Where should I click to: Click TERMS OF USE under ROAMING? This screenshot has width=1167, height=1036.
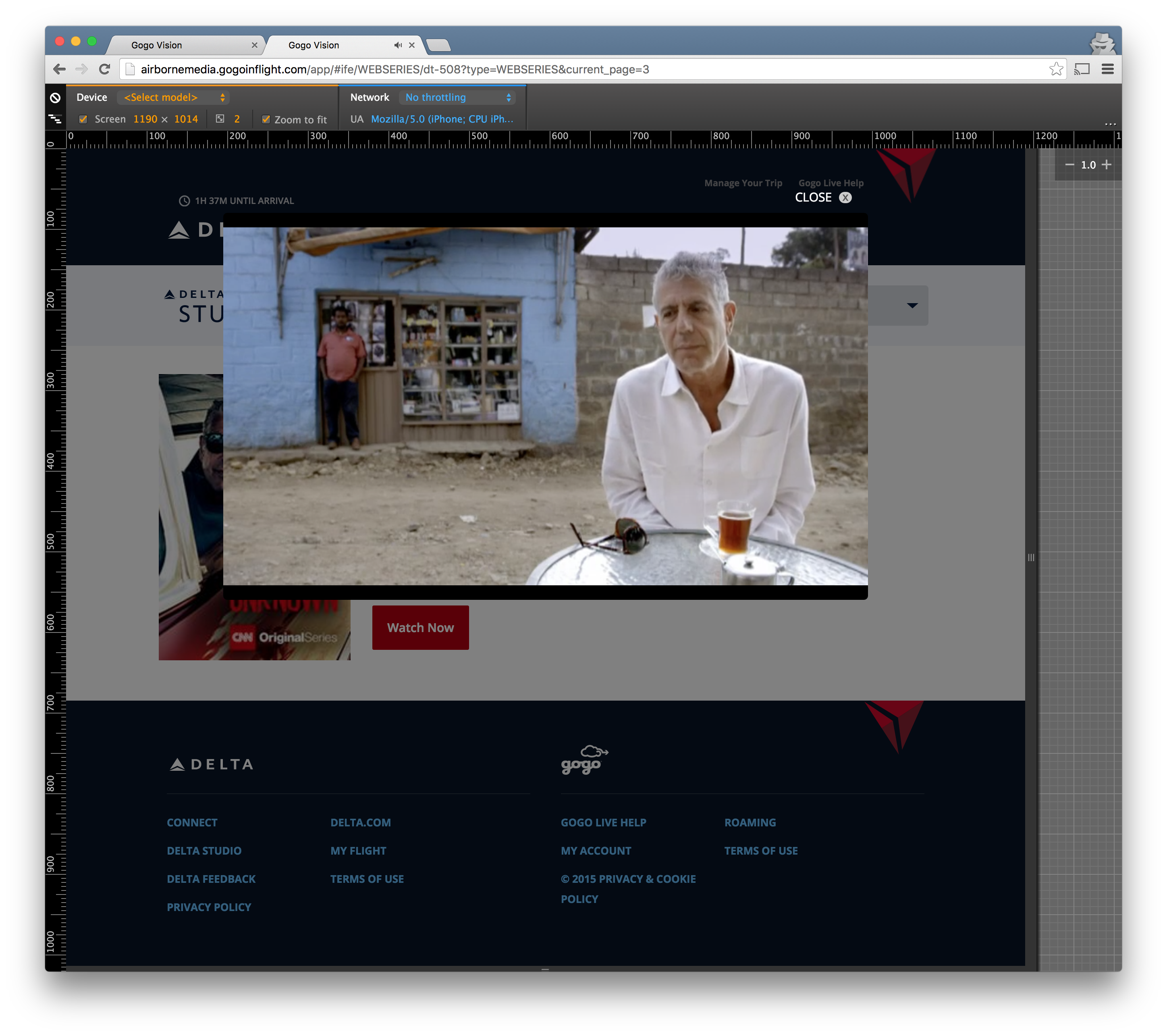[x=761, y=851]
